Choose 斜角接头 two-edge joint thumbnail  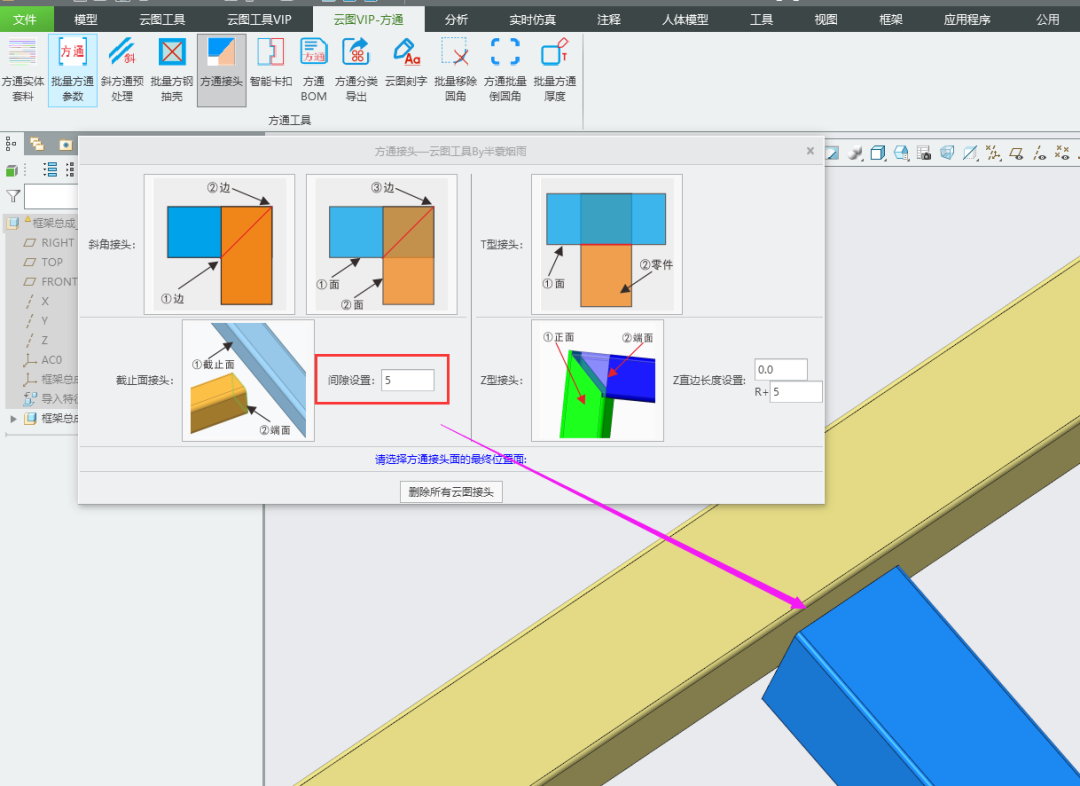tap(219, 244)
